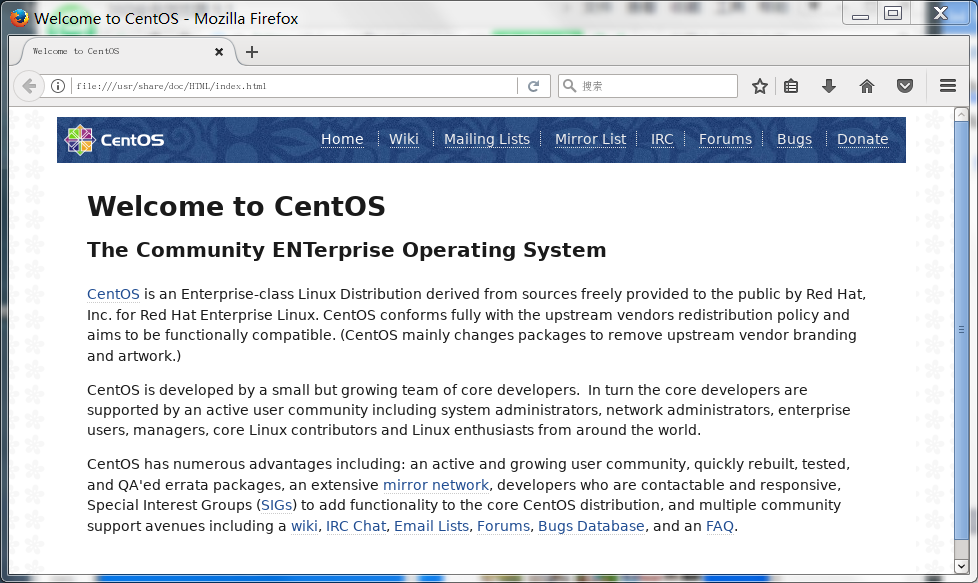Open the downloads arrow icon
This screenshot has height=583, width=978.
coord(828,86)
